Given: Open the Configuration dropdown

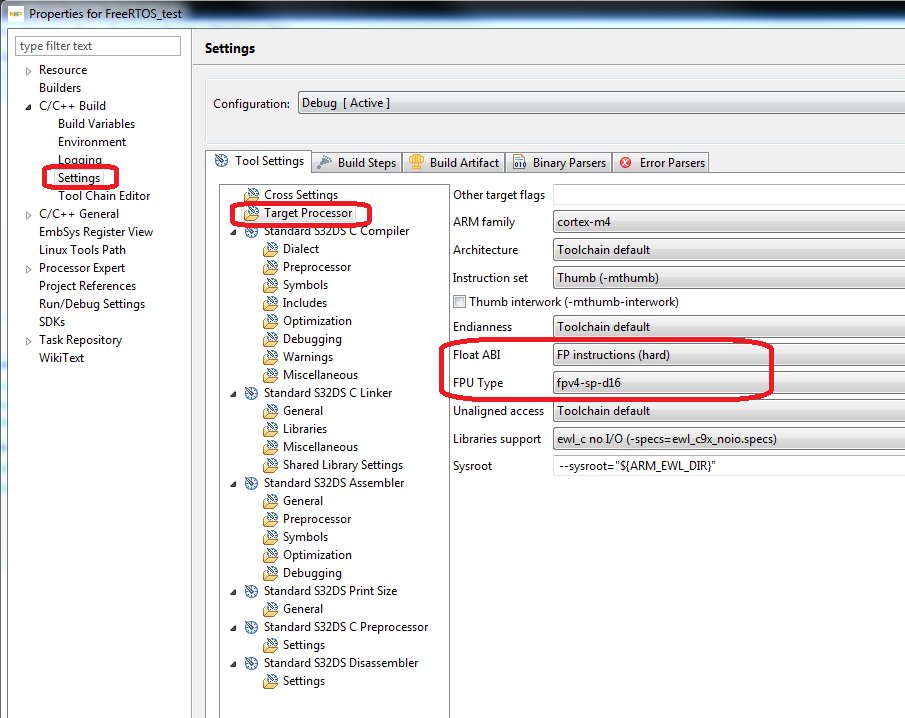Looking at the screenshot, I should [601, 103].
